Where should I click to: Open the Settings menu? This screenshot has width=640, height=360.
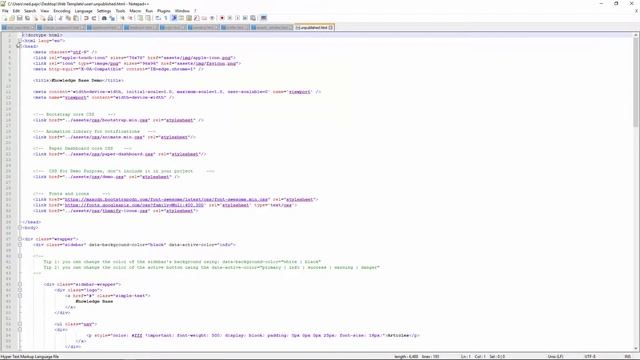(104, 11)
